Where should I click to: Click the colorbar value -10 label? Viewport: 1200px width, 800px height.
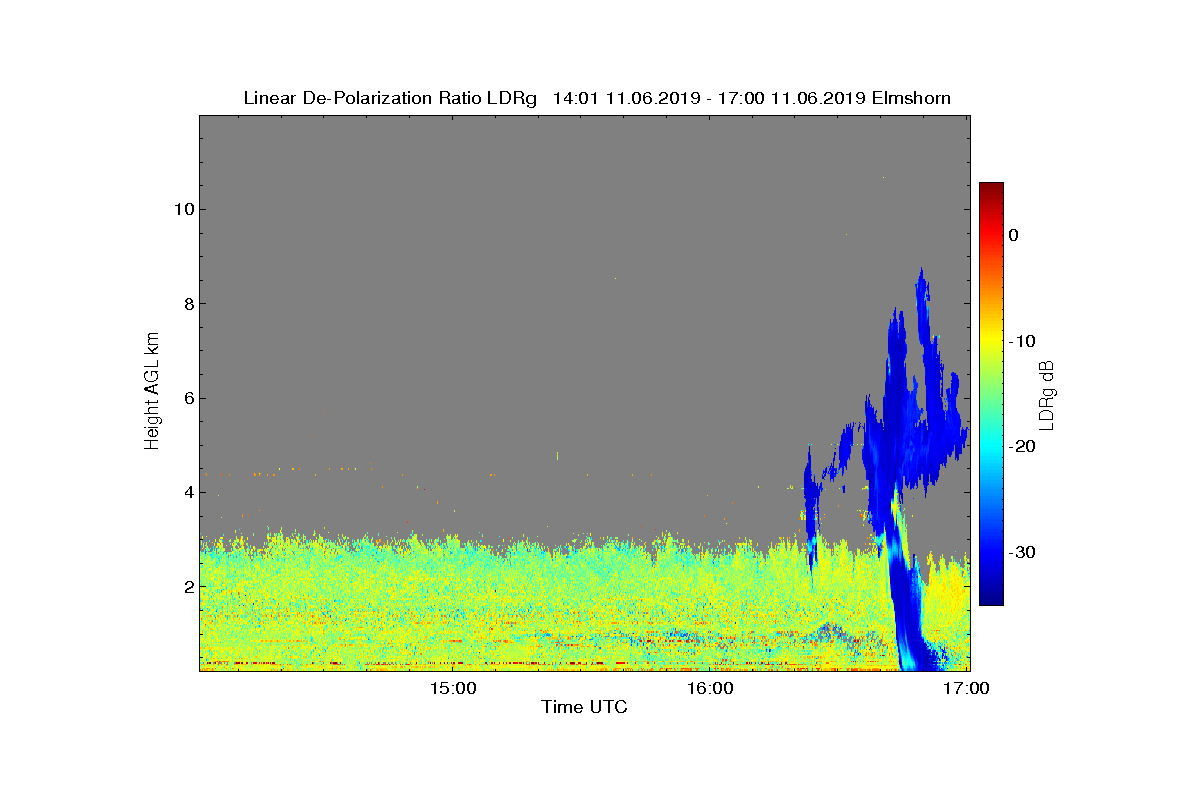(x=1021, y=341)
